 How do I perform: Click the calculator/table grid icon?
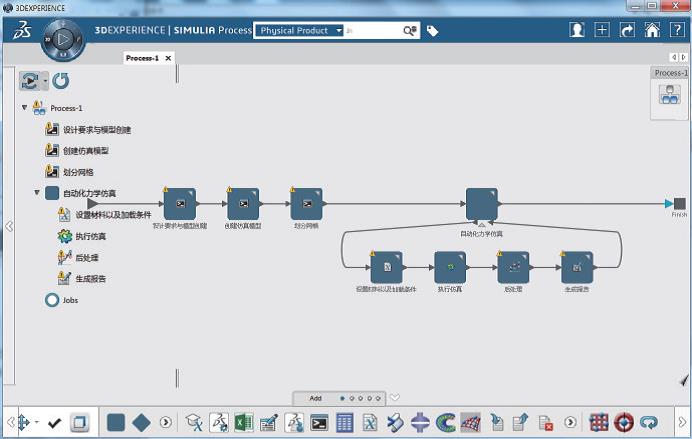344,423
